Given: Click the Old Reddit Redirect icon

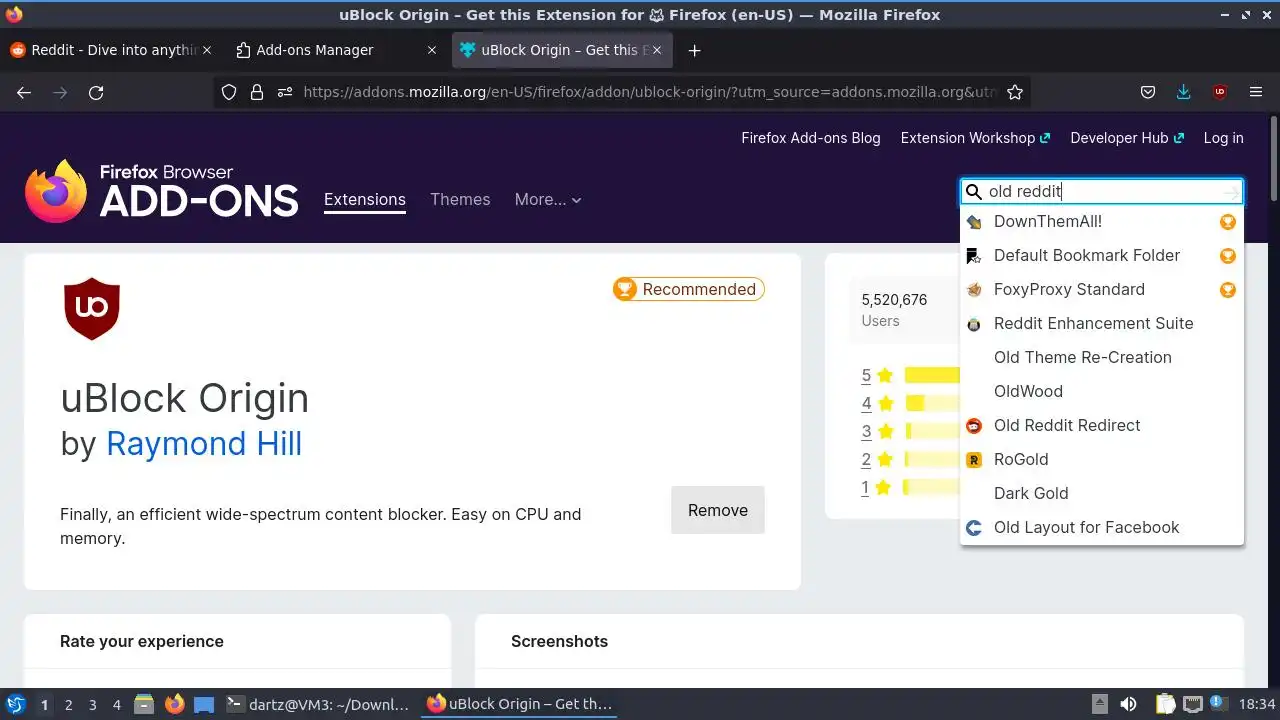Looking at the screenshot, I should (974, 426).
